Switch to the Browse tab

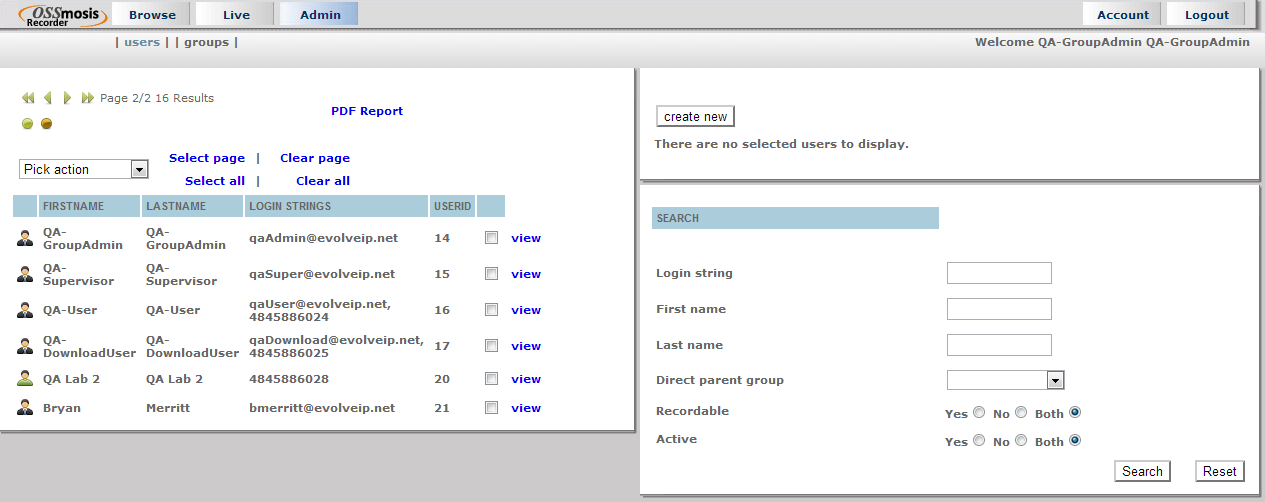coord(151,14)
